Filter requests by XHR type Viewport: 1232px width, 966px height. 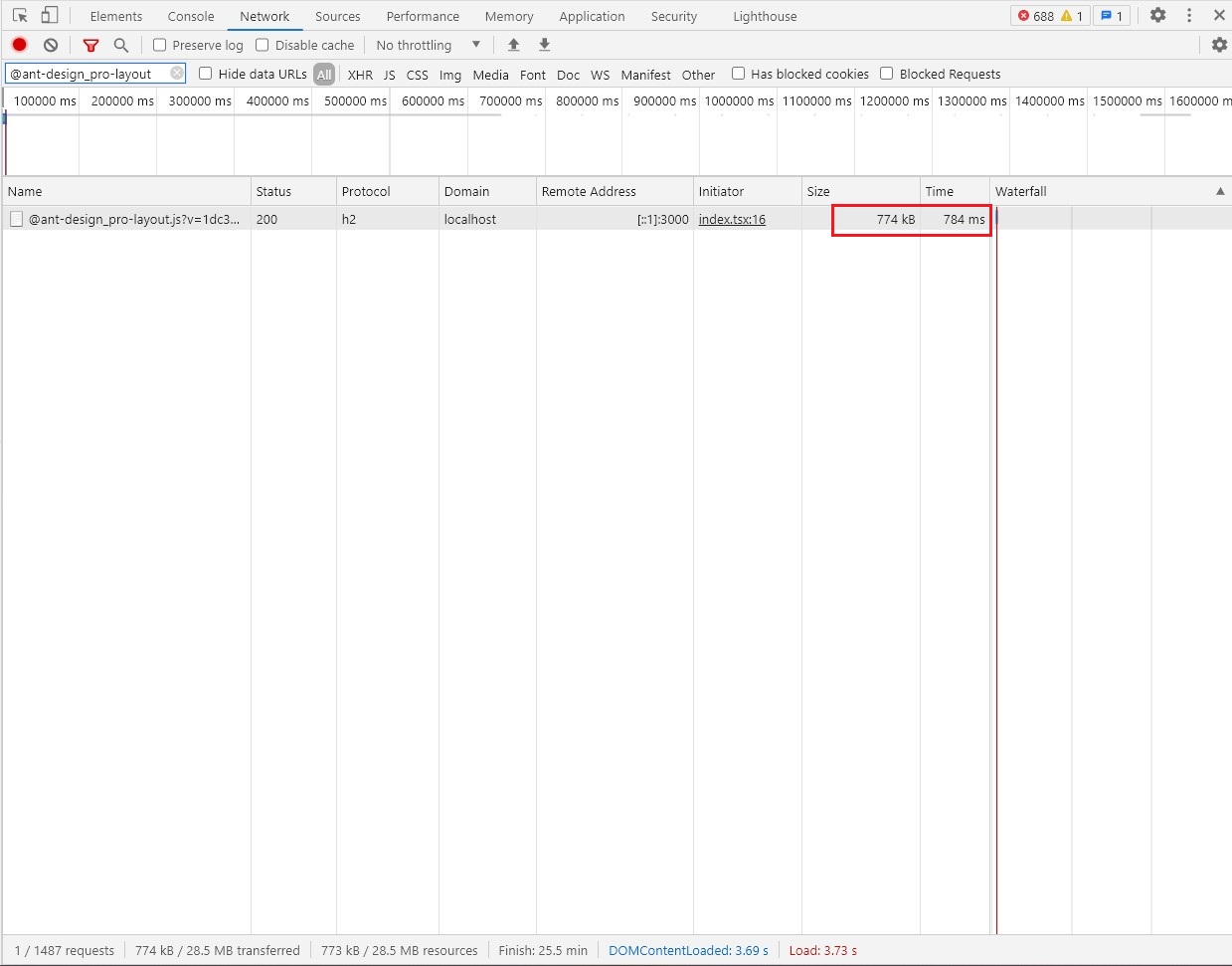(360, 75)
